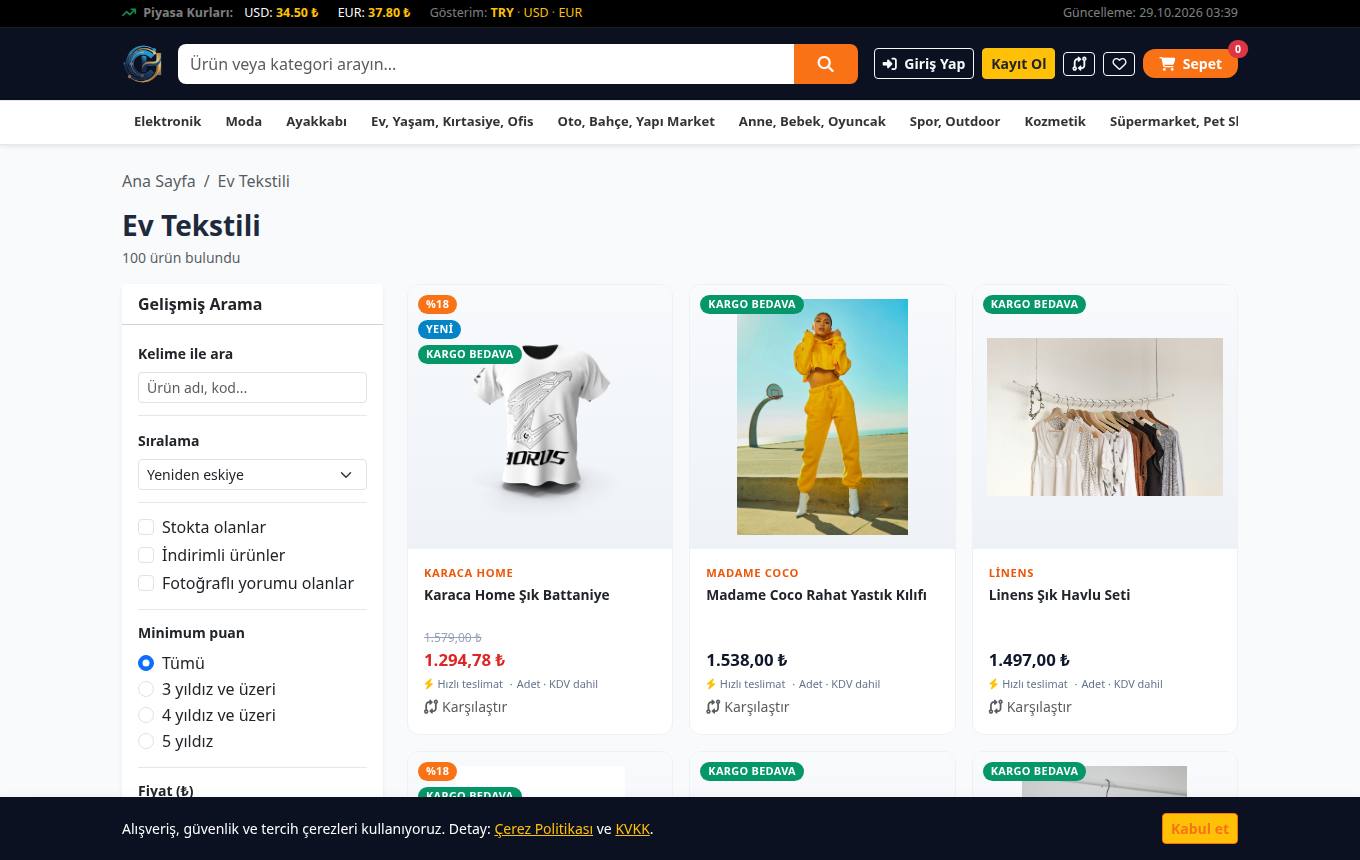
Task: Open Ayakkabı category menu
Action: pos(316,121)
